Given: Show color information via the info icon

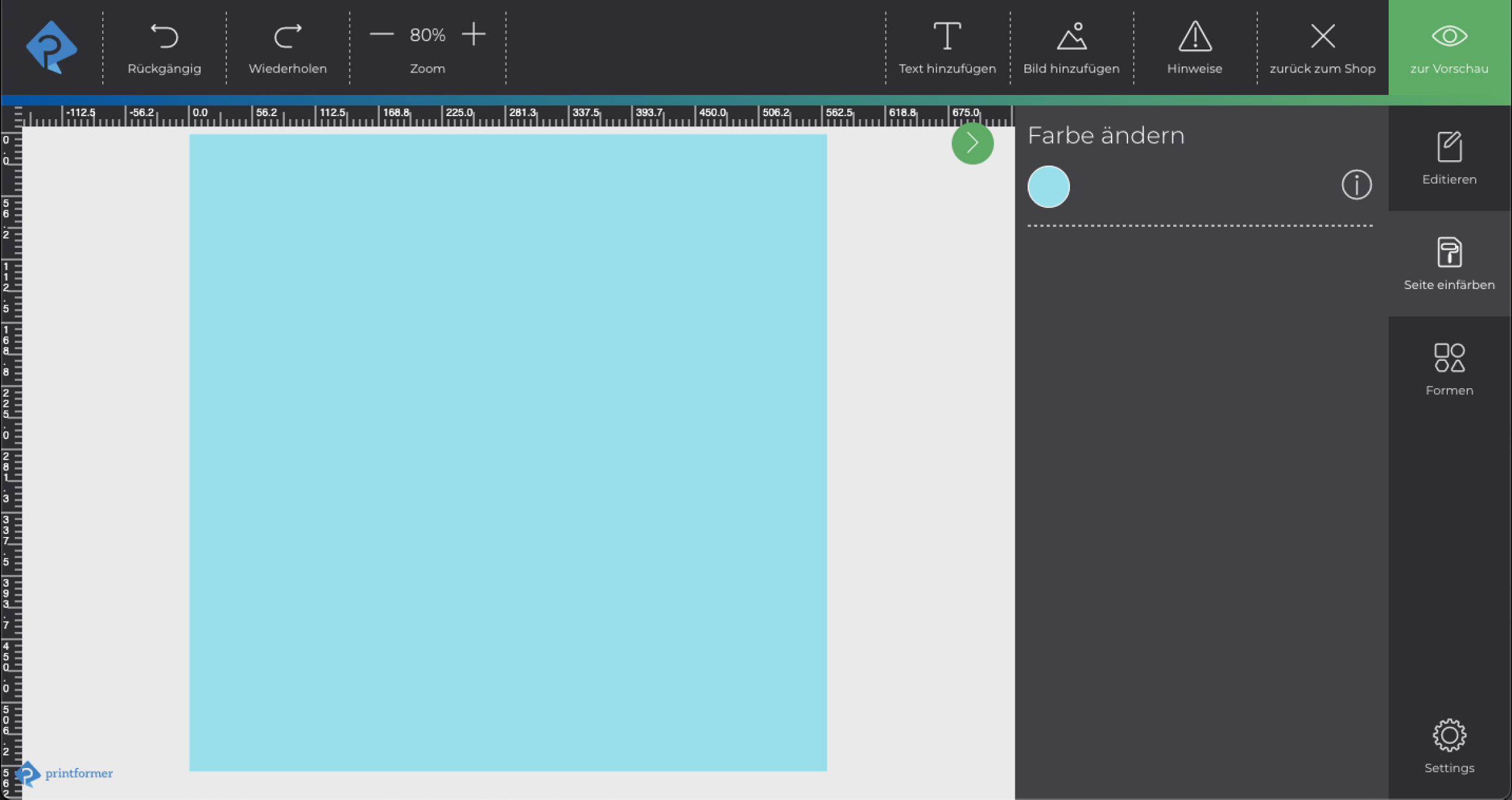Looking at the screenshot, I should (1356, 185).
